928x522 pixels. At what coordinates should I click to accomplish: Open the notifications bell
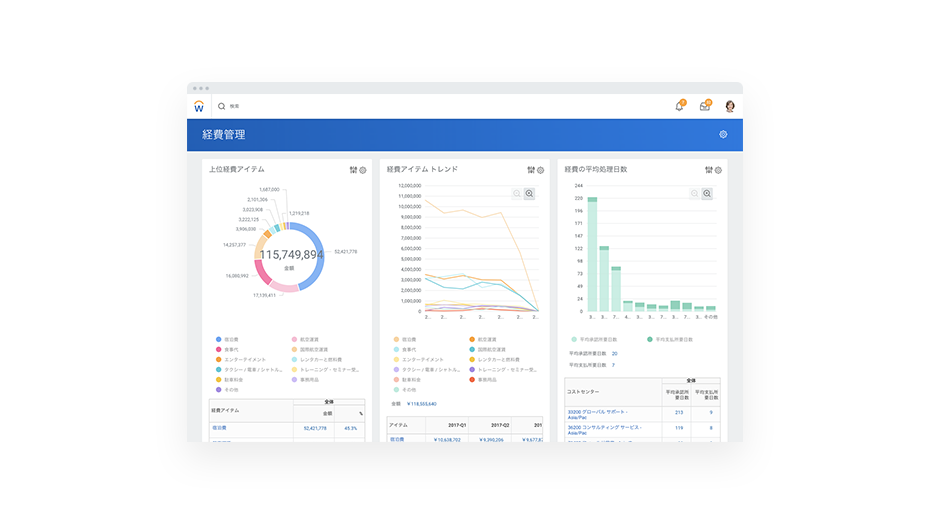680,106
